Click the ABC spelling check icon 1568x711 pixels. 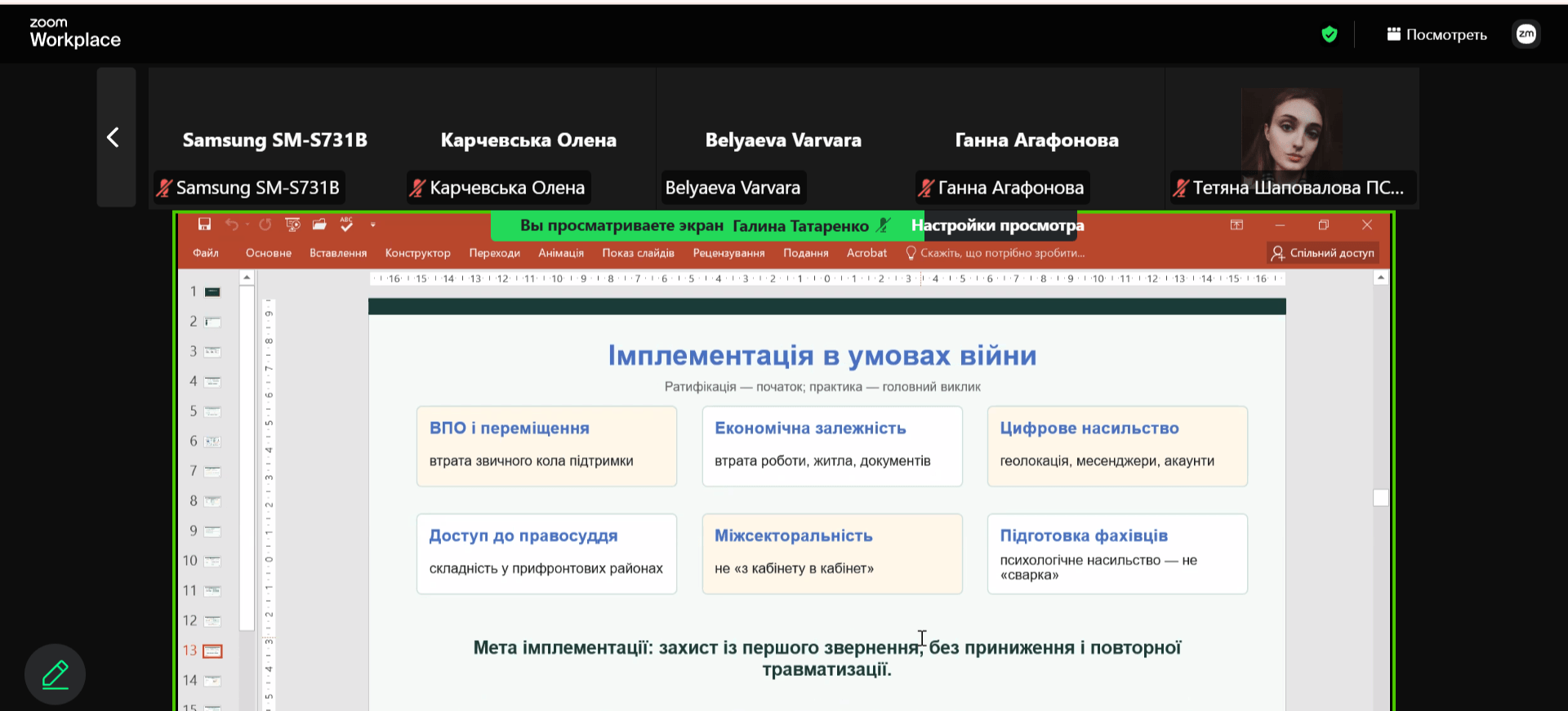pos(346,224)
